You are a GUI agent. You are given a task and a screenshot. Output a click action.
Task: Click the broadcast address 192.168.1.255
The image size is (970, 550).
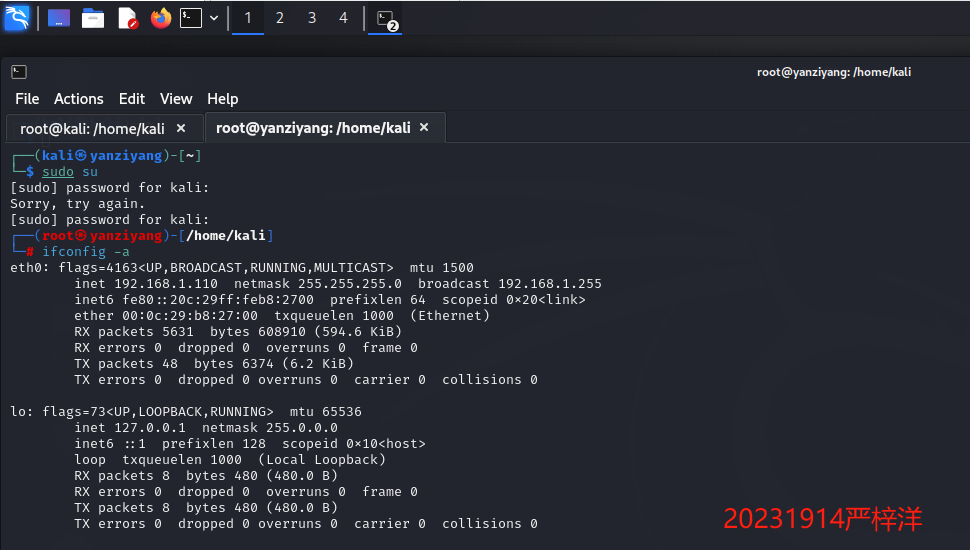[x=550, y=284]
